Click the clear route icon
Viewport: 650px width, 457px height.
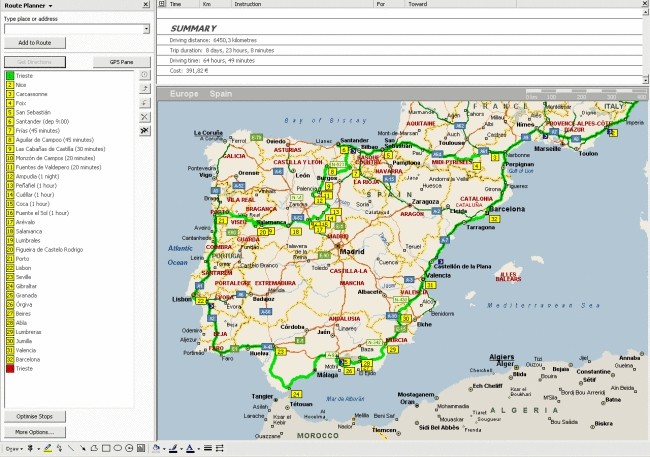144,131
